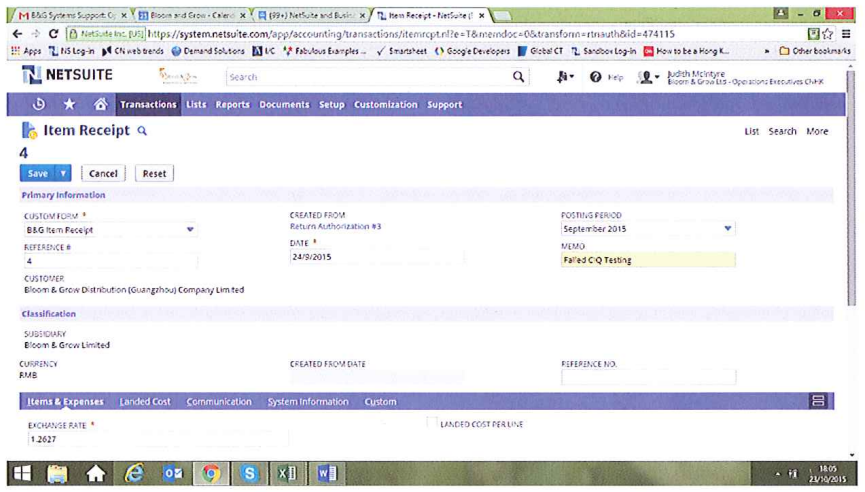This screenshot has width=865, height=492.
Task: Open the Support menu
Action: click(444, 104)
